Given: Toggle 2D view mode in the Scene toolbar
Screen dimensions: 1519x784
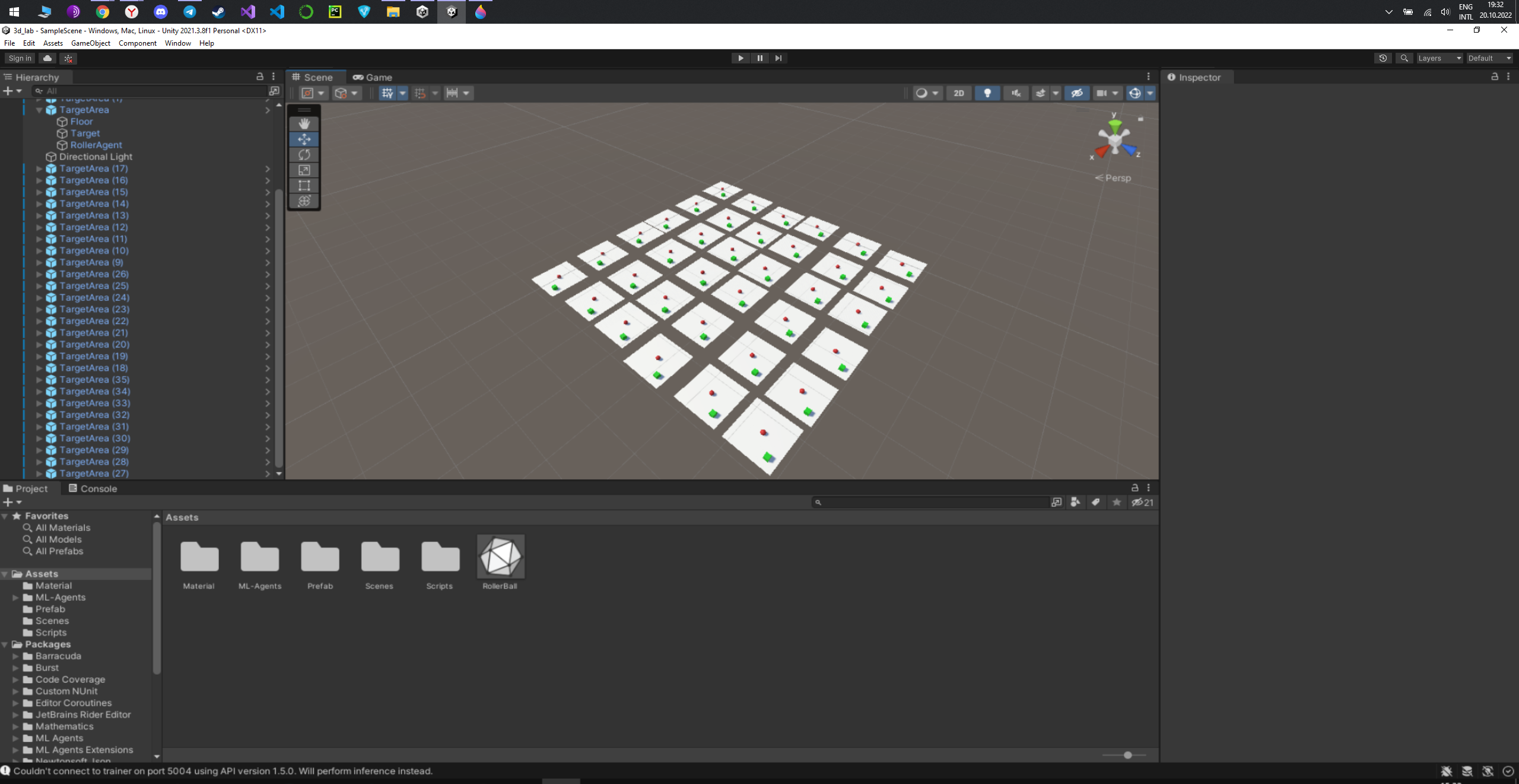Looking at the screenshot, I should click(x=959, y=93).
